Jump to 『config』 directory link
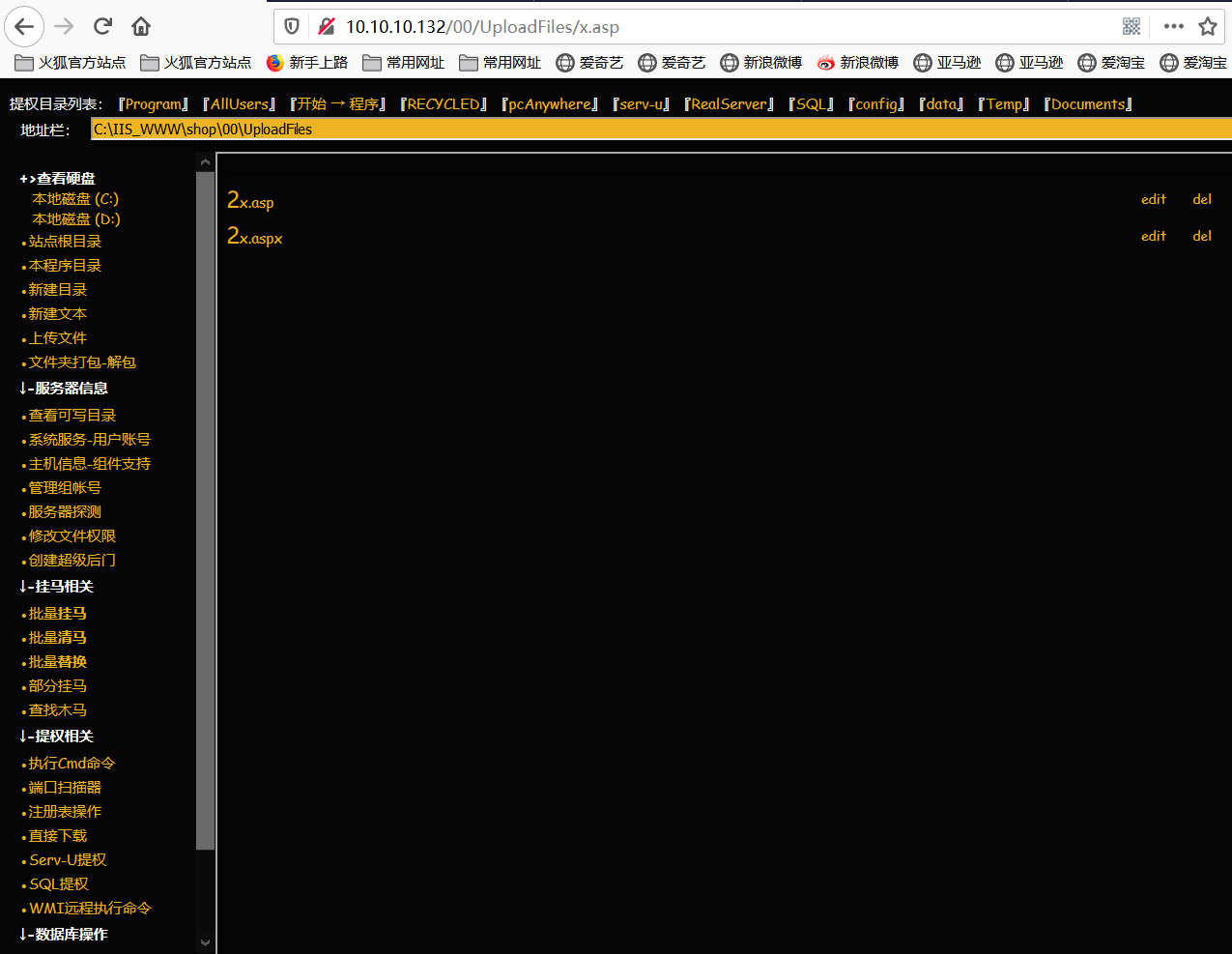The width and height of the screenshot is (1232, 954). click(x=876, y=104)
